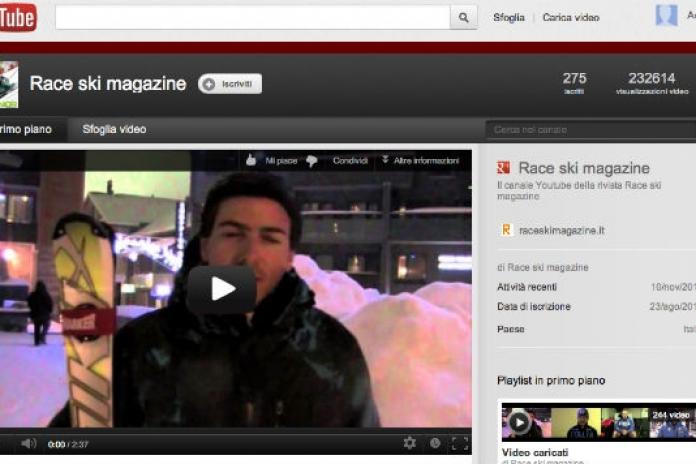The height and width of the screenshot is (464, 696).
Task: Open the Sfoglia link in header
Action: [508, 17]
